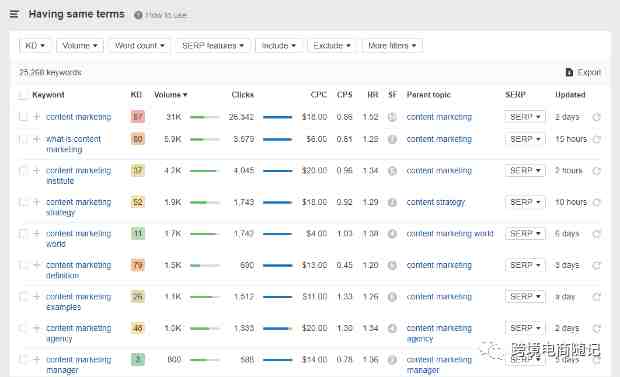Refresh the 'content marketing world' row

[x=596, y=234]
